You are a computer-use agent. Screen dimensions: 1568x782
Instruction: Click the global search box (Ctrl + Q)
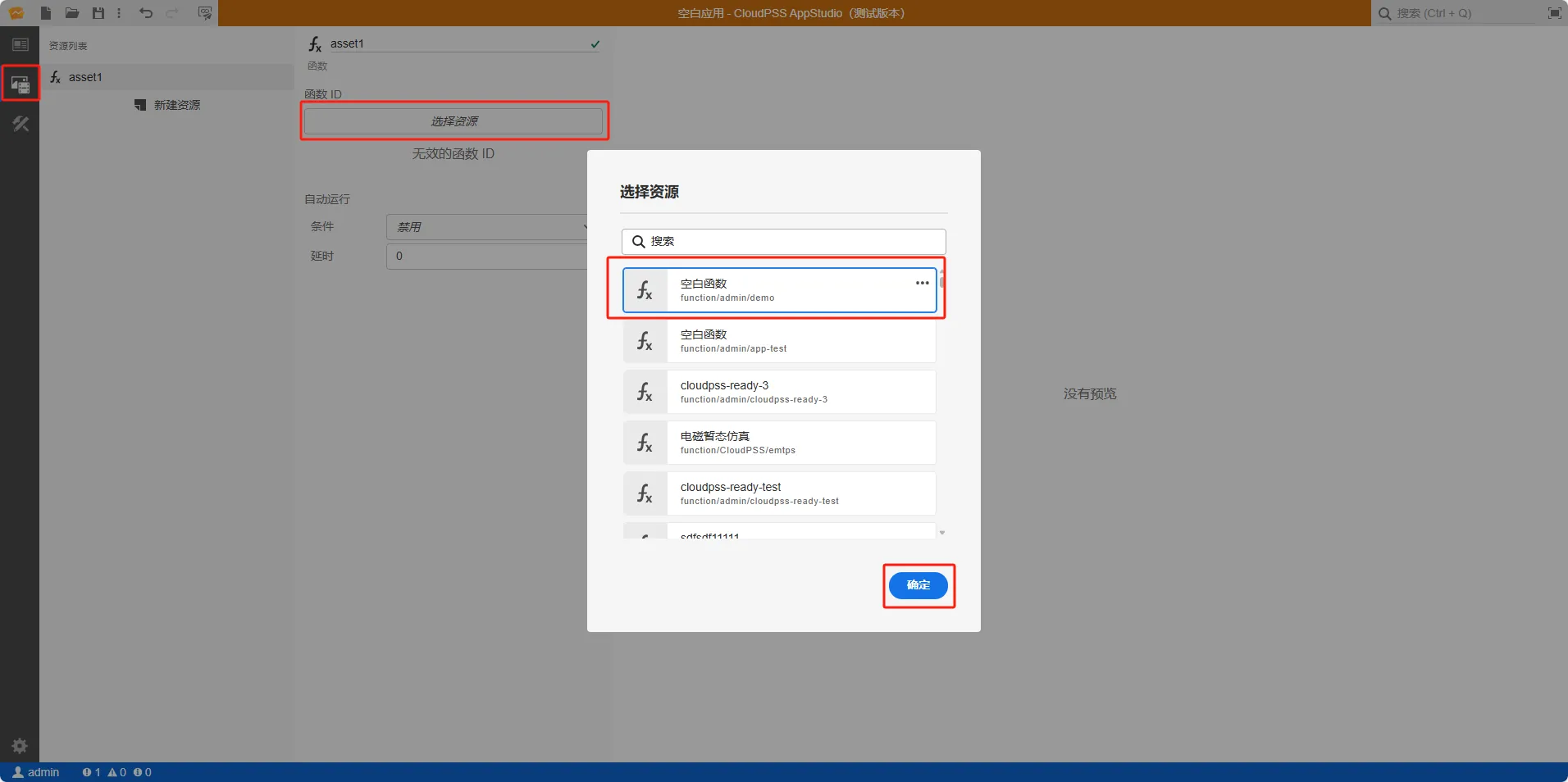coord(1456,13)
